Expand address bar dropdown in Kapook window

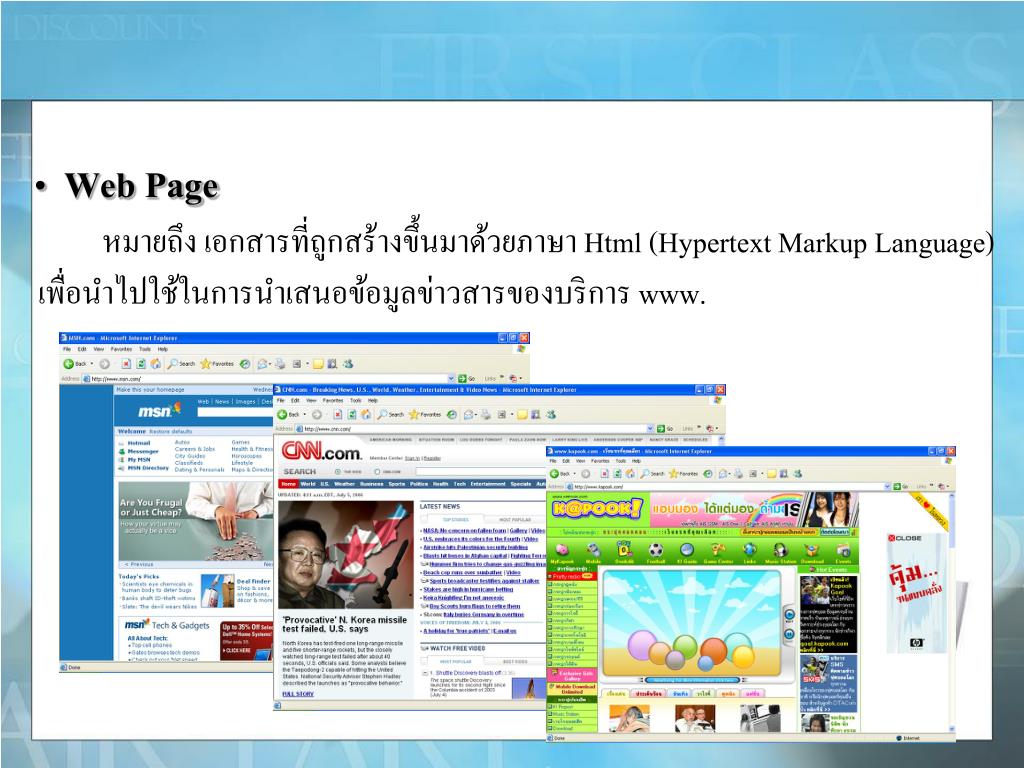(887, 487)
